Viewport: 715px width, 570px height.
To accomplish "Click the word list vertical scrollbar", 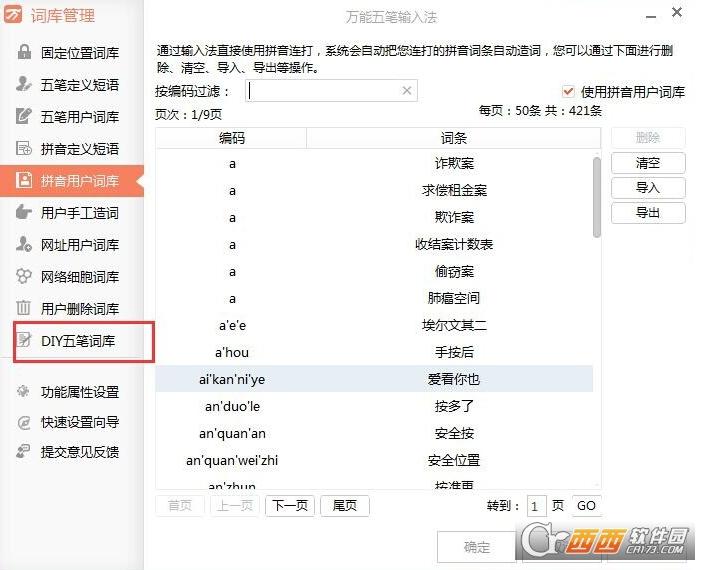I will [x=597, y=197].
